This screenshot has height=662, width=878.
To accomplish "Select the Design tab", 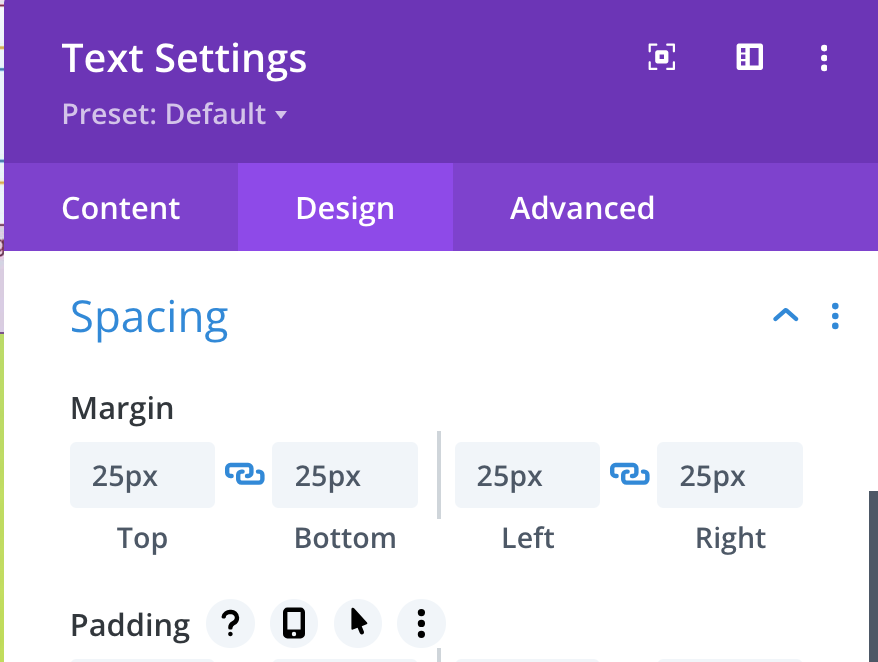I will coord(345,208).
